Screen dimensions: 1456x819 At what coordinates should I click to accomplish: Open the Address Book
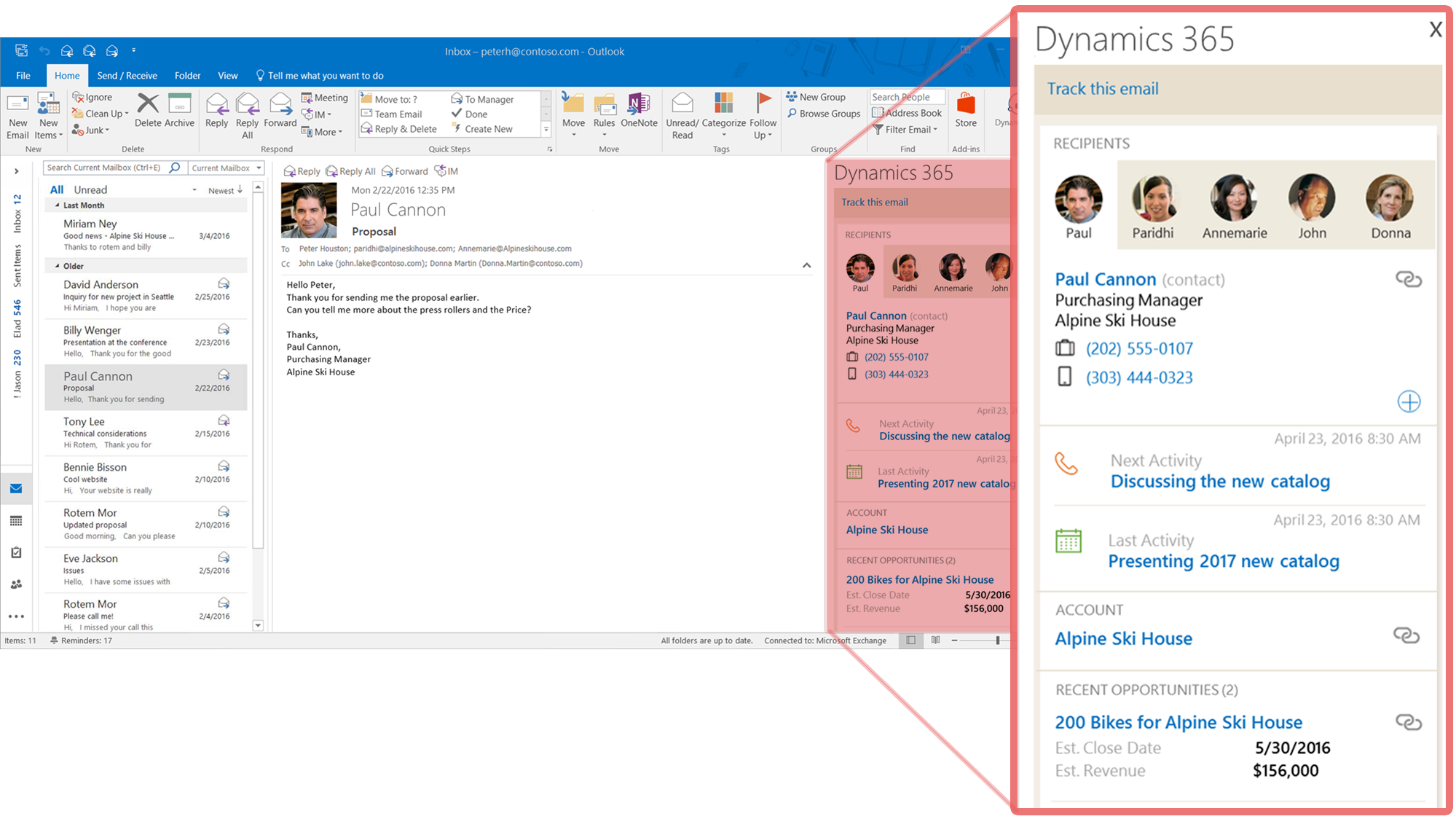907,113
